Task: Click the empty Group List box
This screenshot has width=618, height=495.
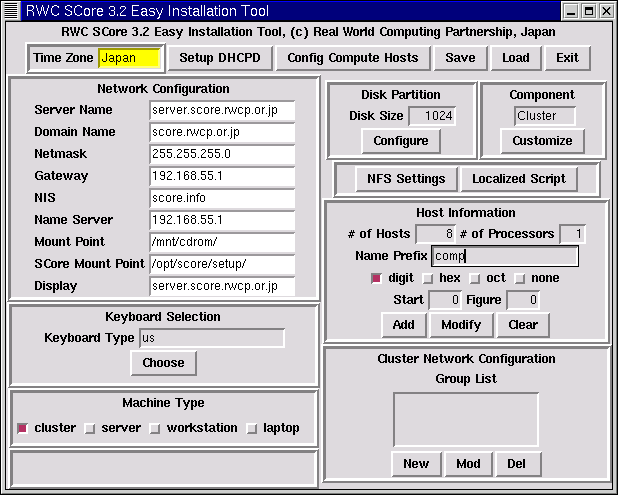Action: click(x=466, y=419)
